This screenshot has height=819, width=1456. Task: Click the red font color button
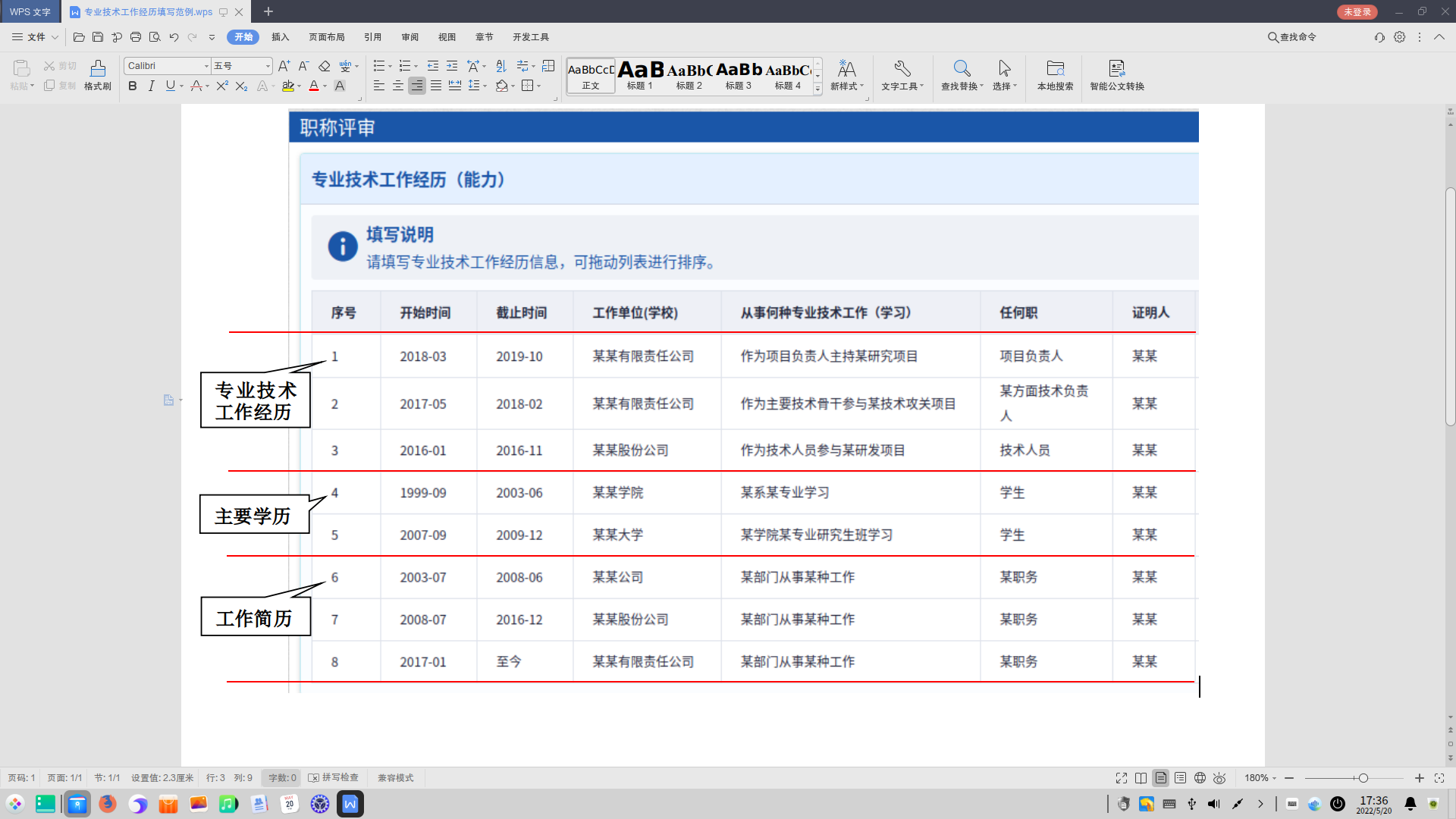(314, 86)
